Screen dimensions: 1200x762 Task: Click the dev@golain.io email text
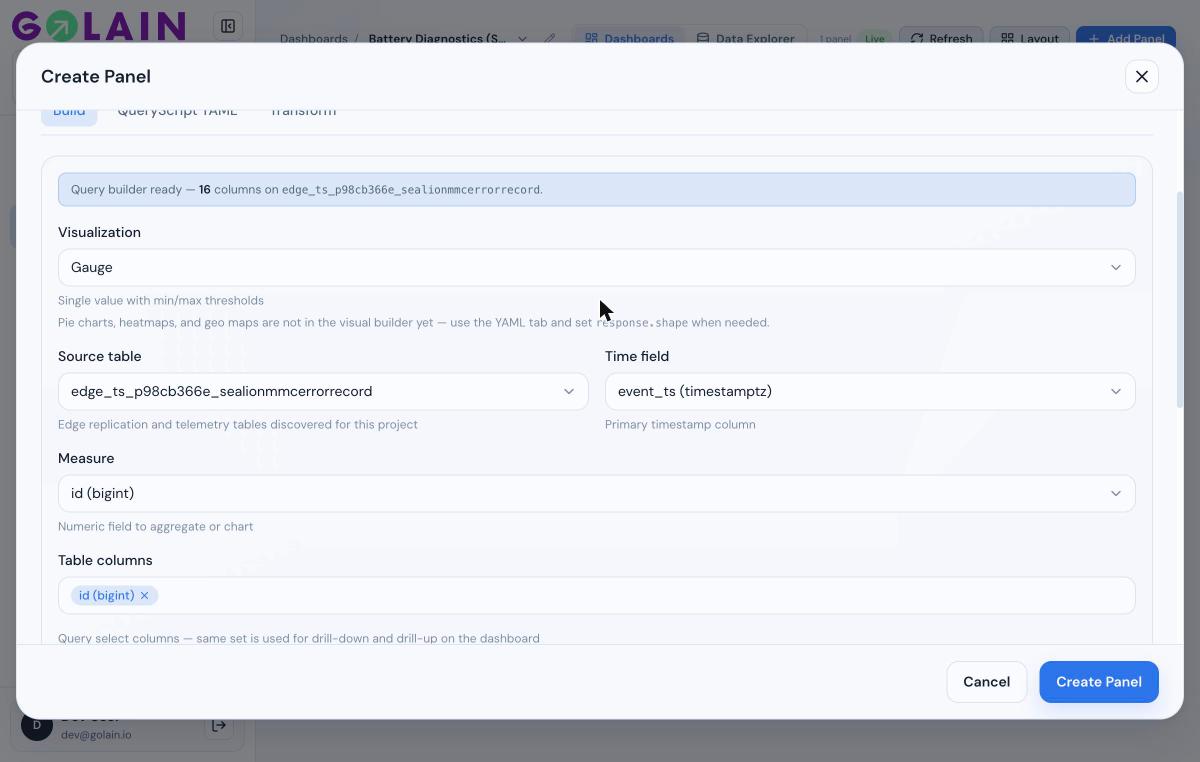coord(96,734)
